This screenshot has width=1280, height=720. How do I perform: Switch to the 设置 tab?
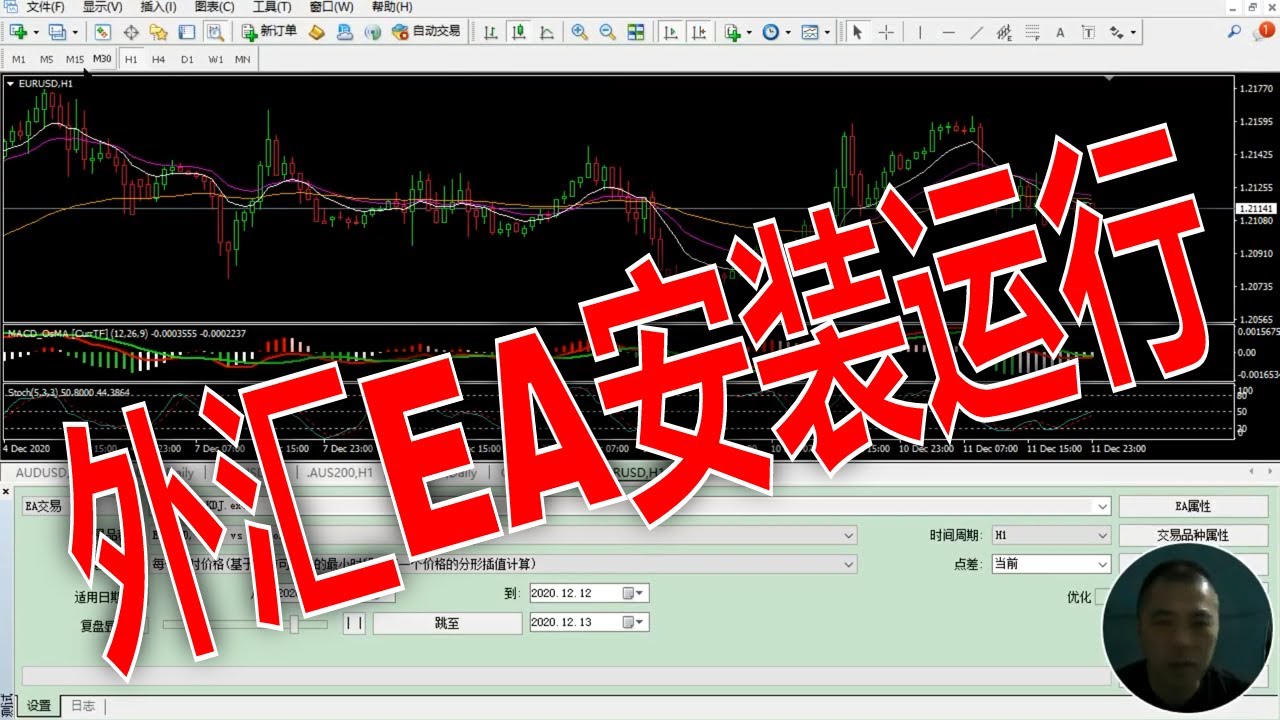pos(38,706)
